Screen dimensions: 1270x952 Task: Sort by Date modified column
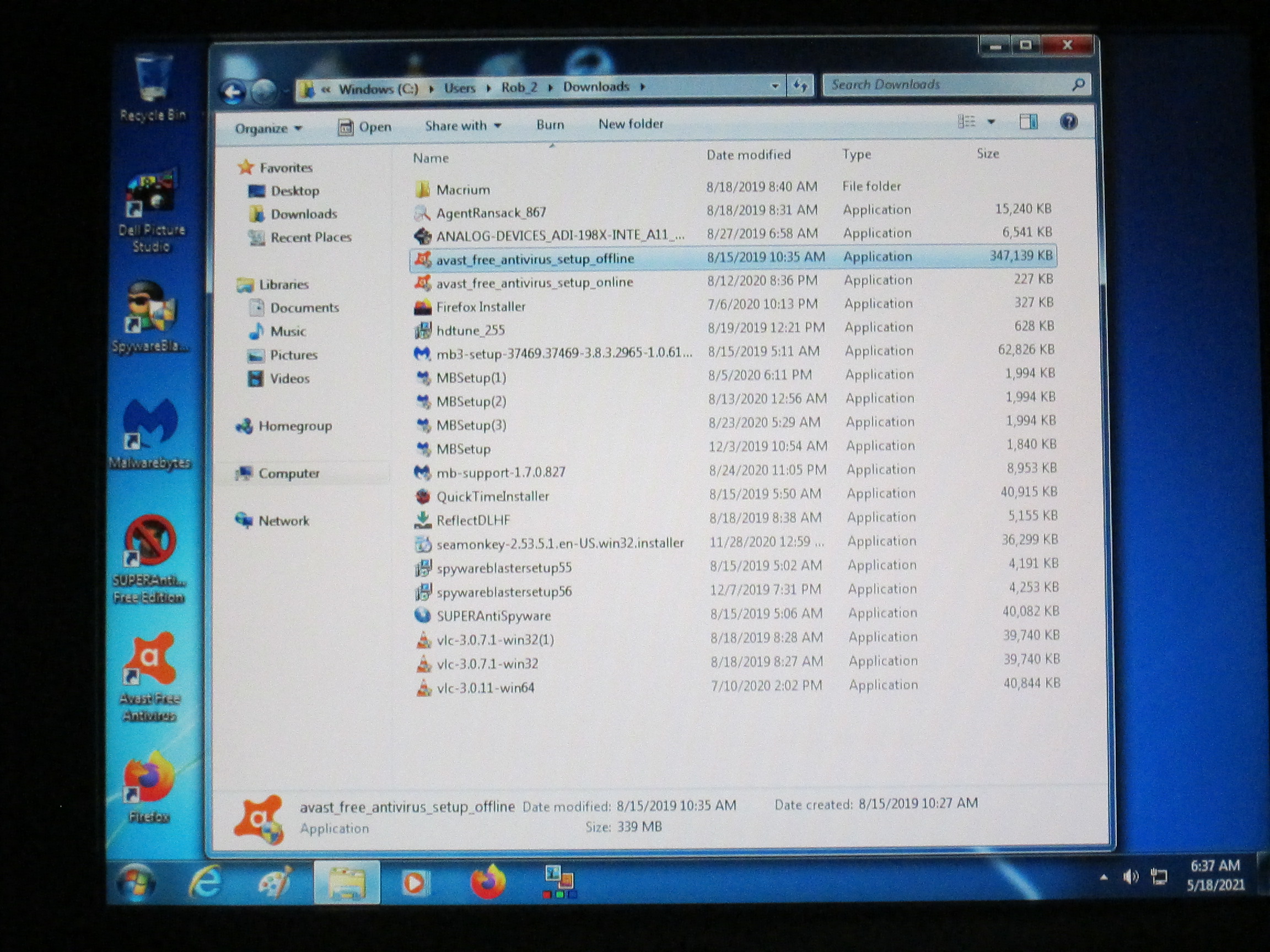tap(748, 154)
